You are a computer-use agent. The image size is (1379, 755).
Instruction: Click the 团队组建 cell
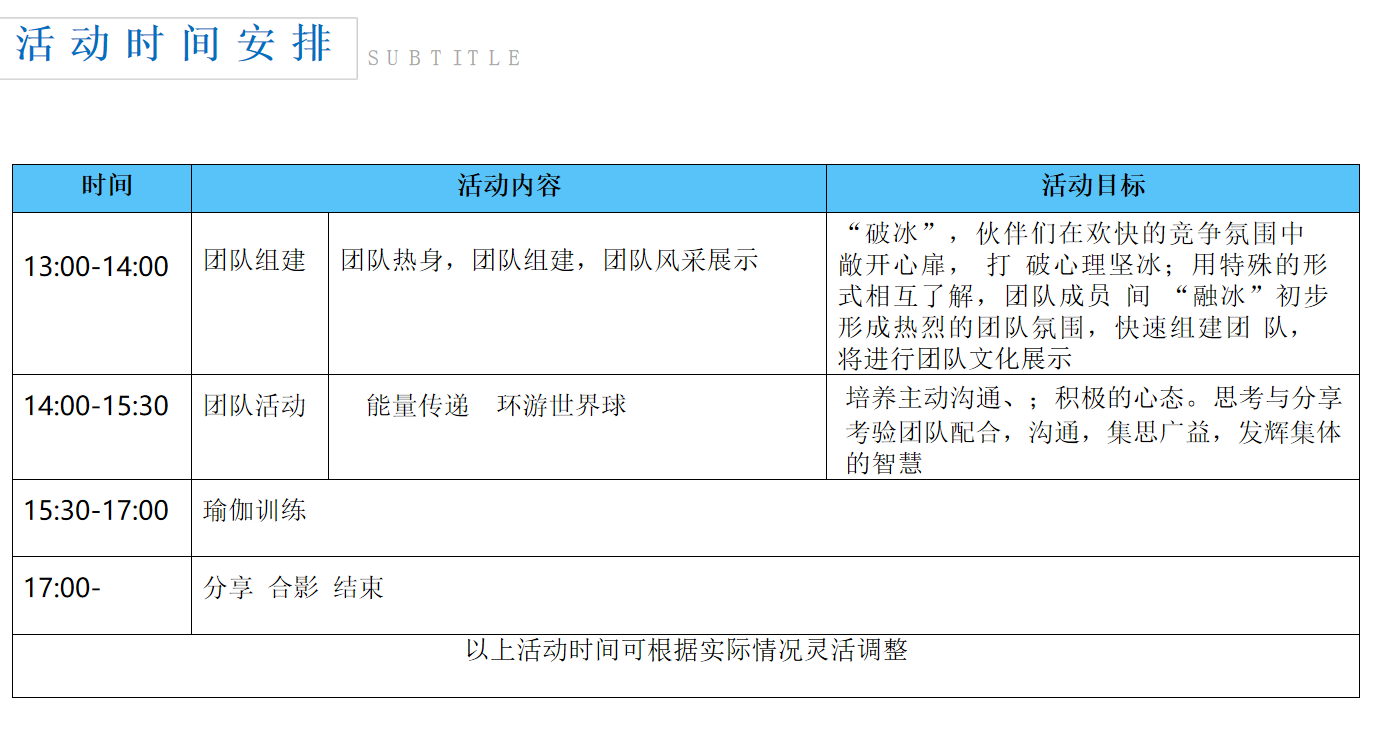coord(260,293)
